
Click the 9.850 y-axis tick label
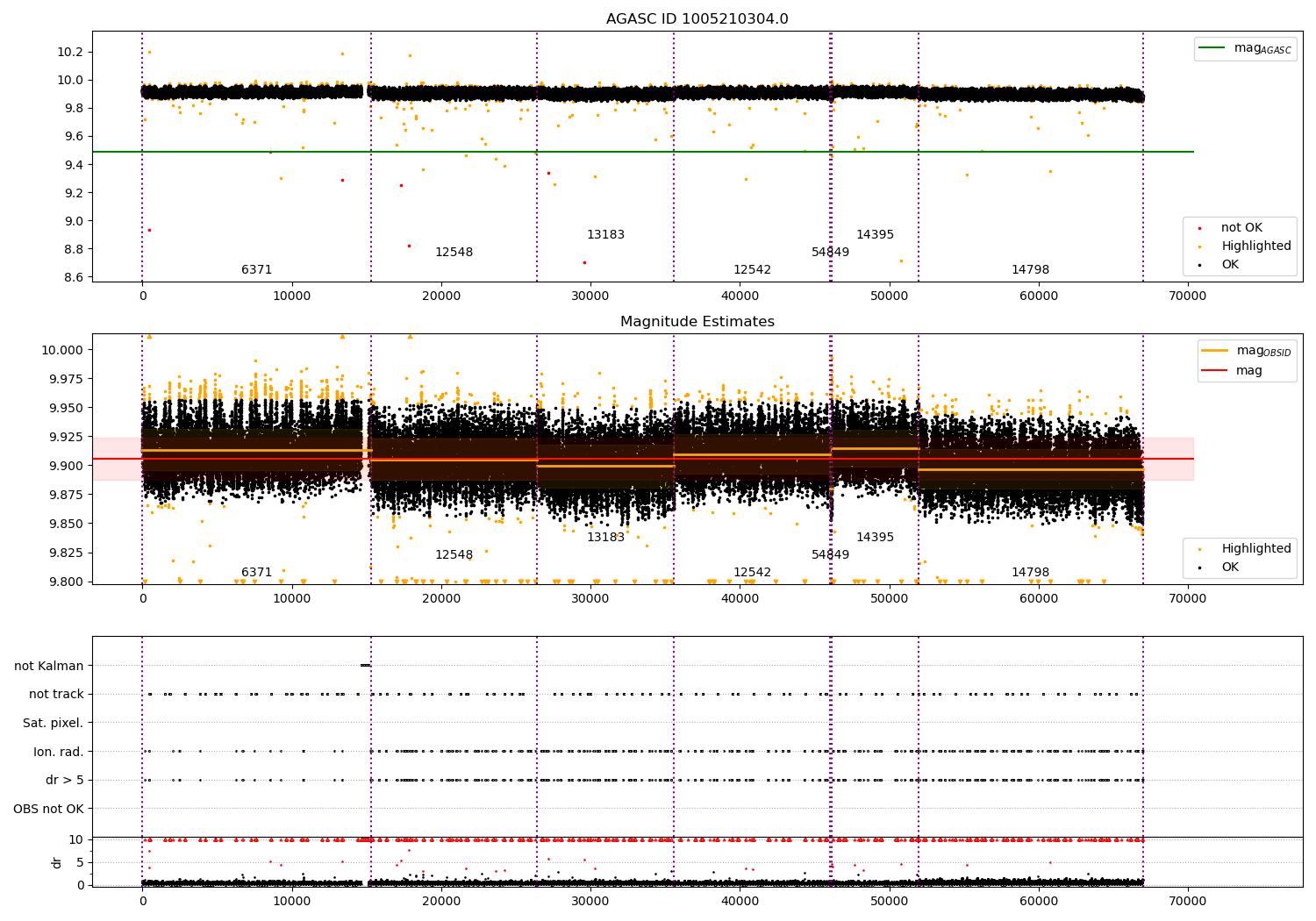coord(67,524)
